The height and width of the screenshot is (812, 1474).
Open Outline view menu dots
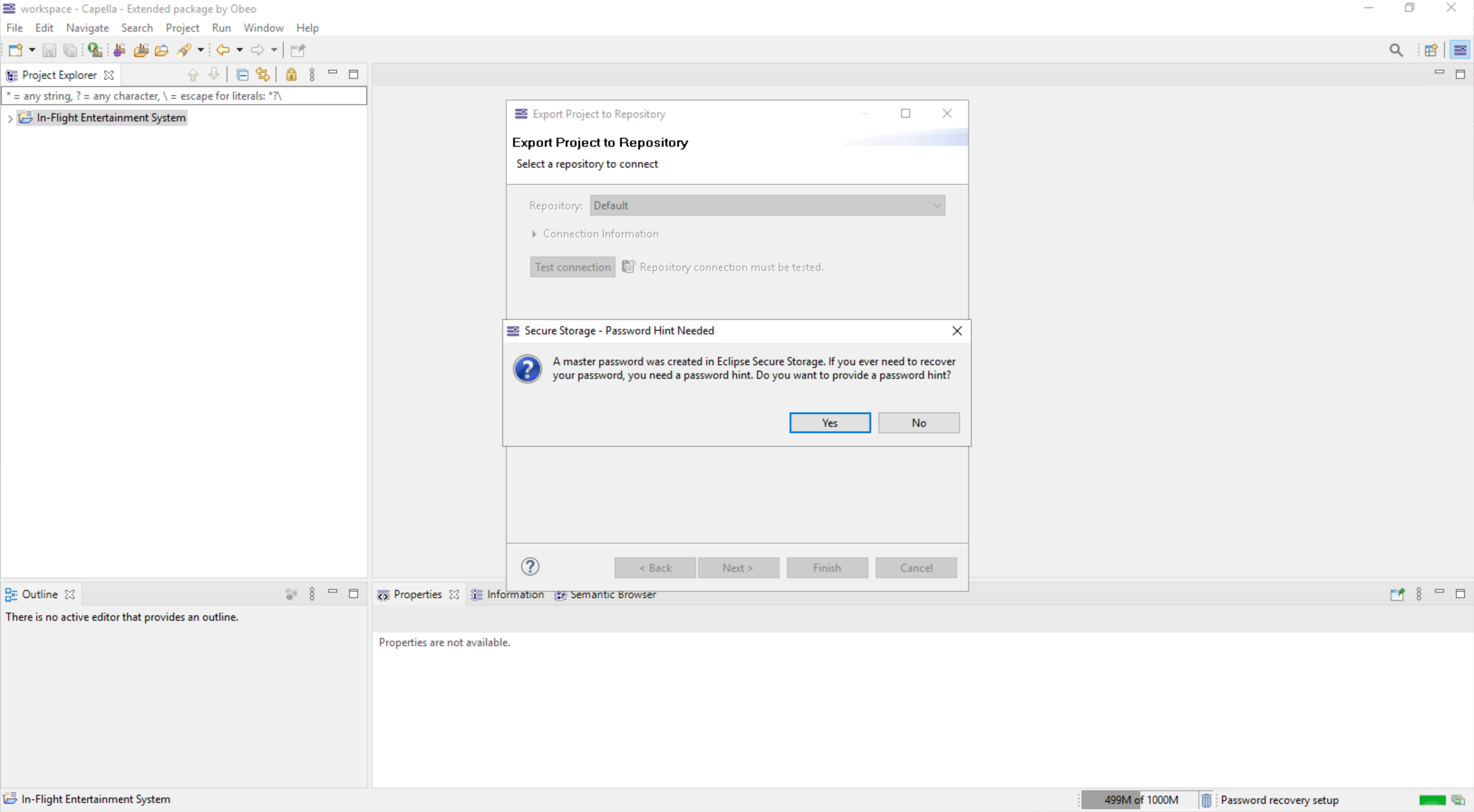pyautogui.click(x=312, y=594)
